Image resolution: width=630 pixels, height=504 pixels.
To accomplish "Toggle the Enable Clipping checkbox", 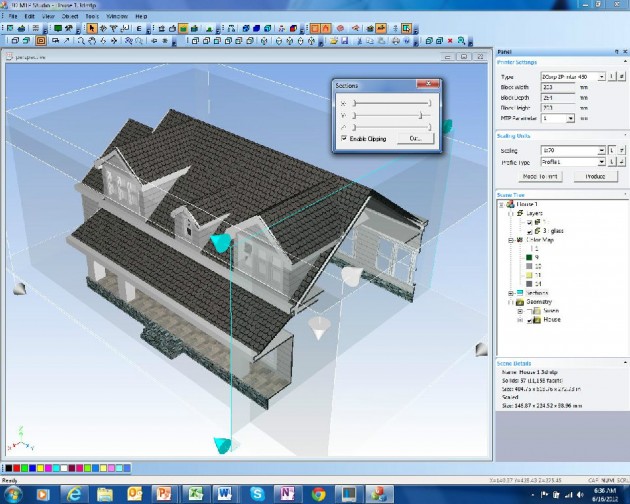I will [x=344, y=139].
